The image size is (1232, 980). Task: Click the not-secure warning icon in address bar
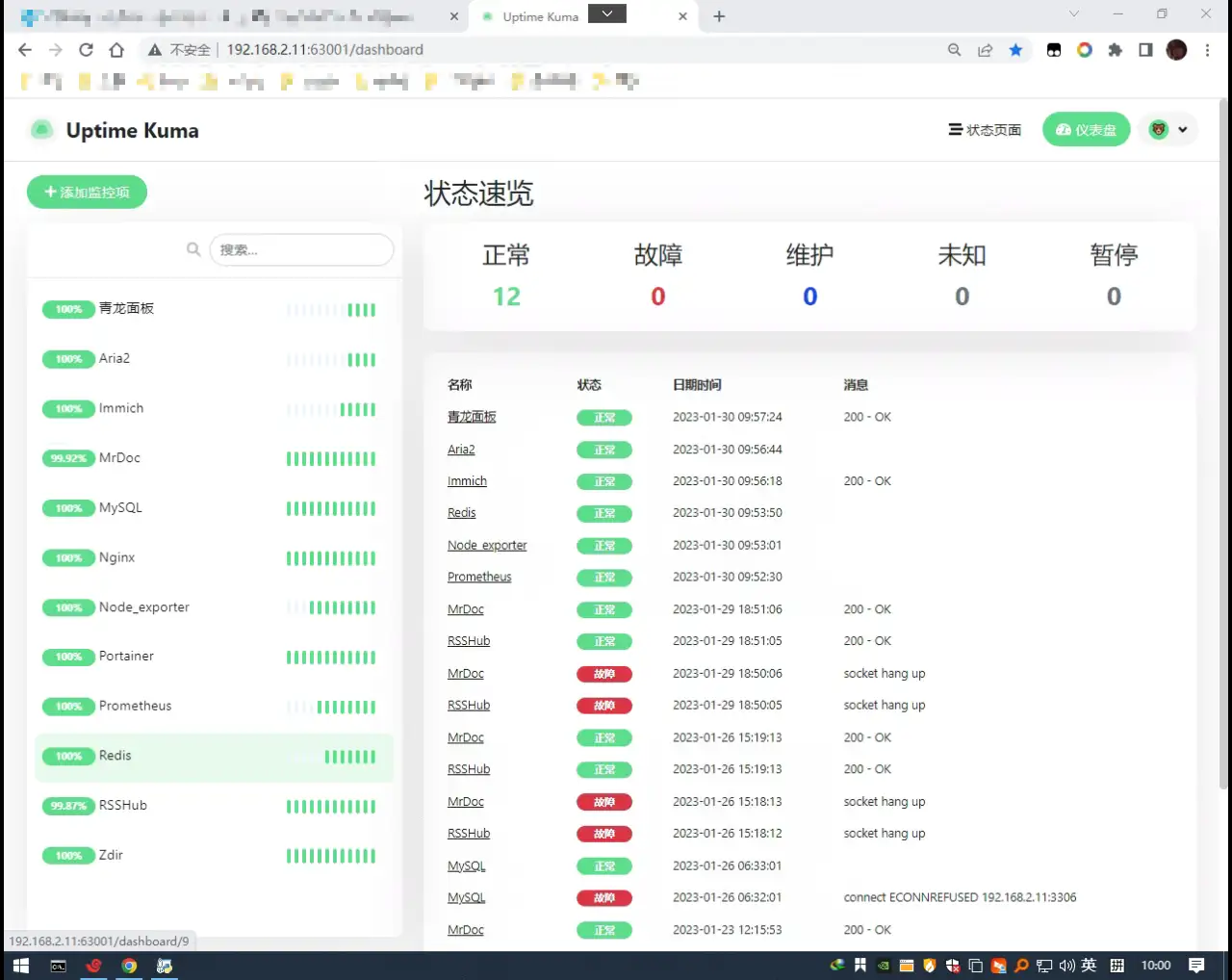coord(154,50)
